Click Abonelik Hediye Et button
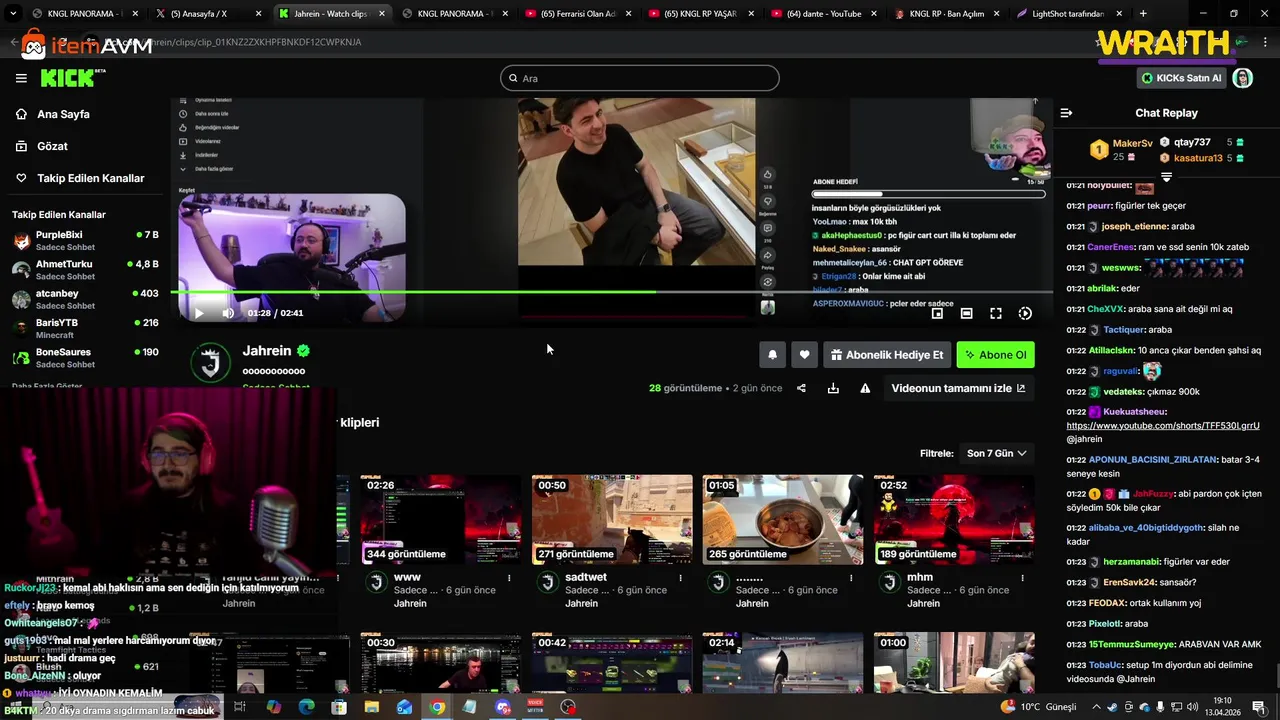The height and width of the screenshot is (720, 1280). 887,355
